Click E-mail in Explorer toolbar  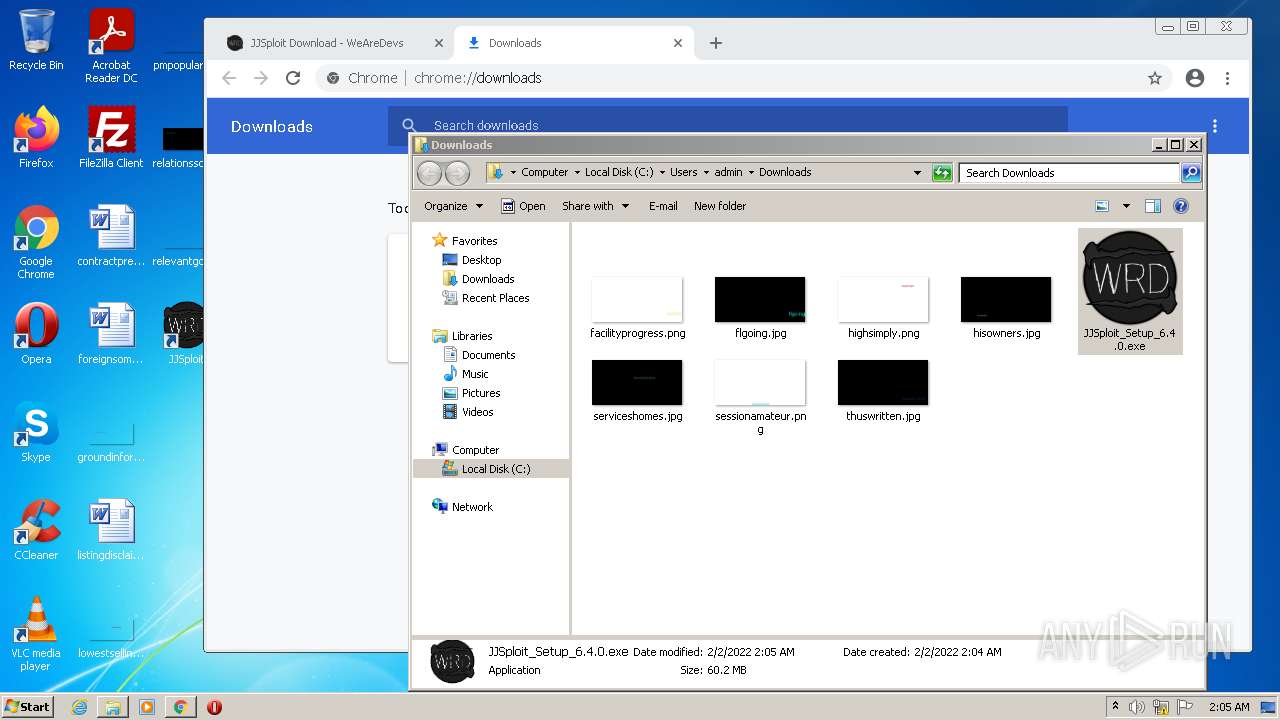click(x=663, y=206)
